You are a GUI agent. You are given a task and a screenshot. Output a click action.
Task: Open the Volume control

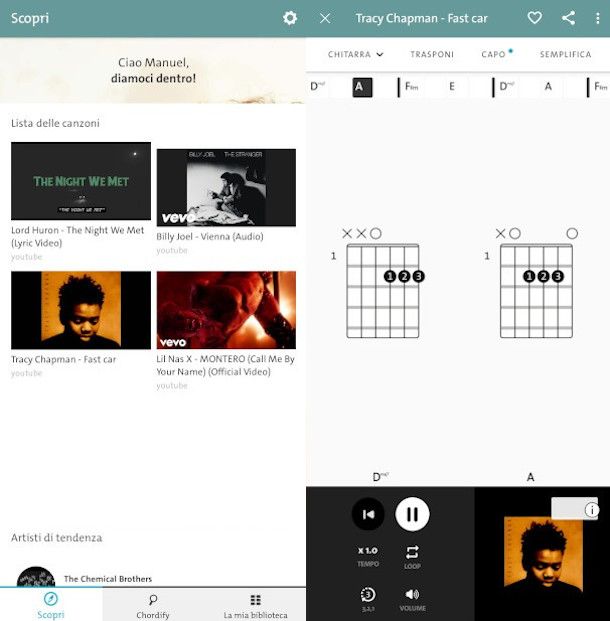[412, 599]
